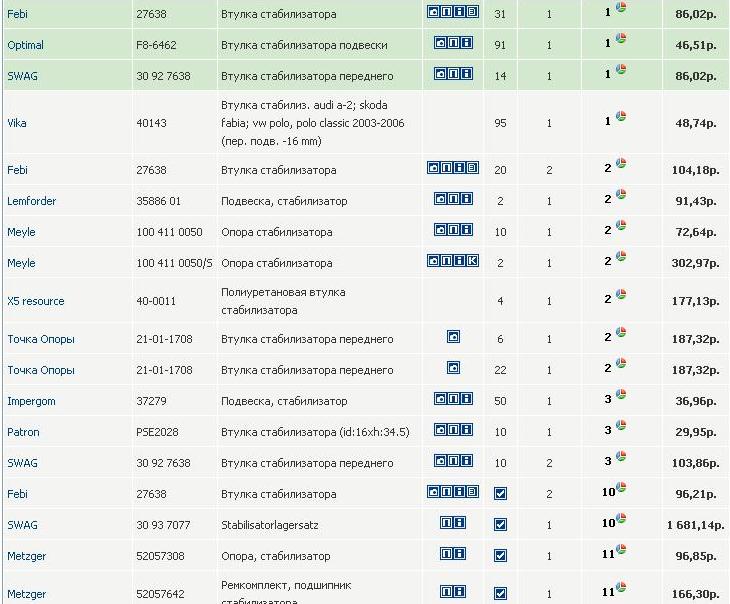Click the price 48,74р.
The image size is (730, 604).
point(696,123)
